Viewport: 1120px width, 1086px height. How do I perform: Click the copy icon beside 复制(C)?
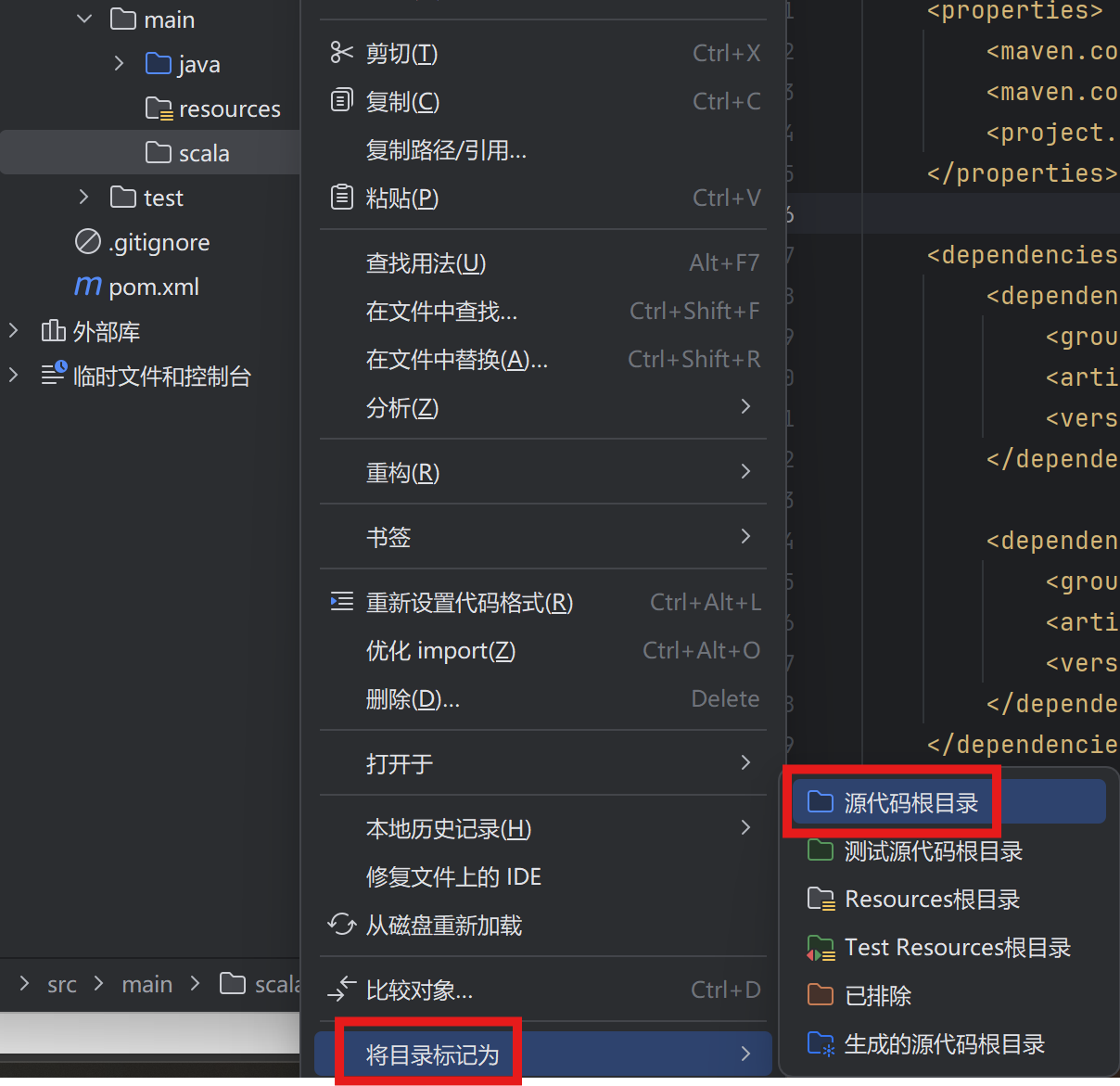click(342, 100)
